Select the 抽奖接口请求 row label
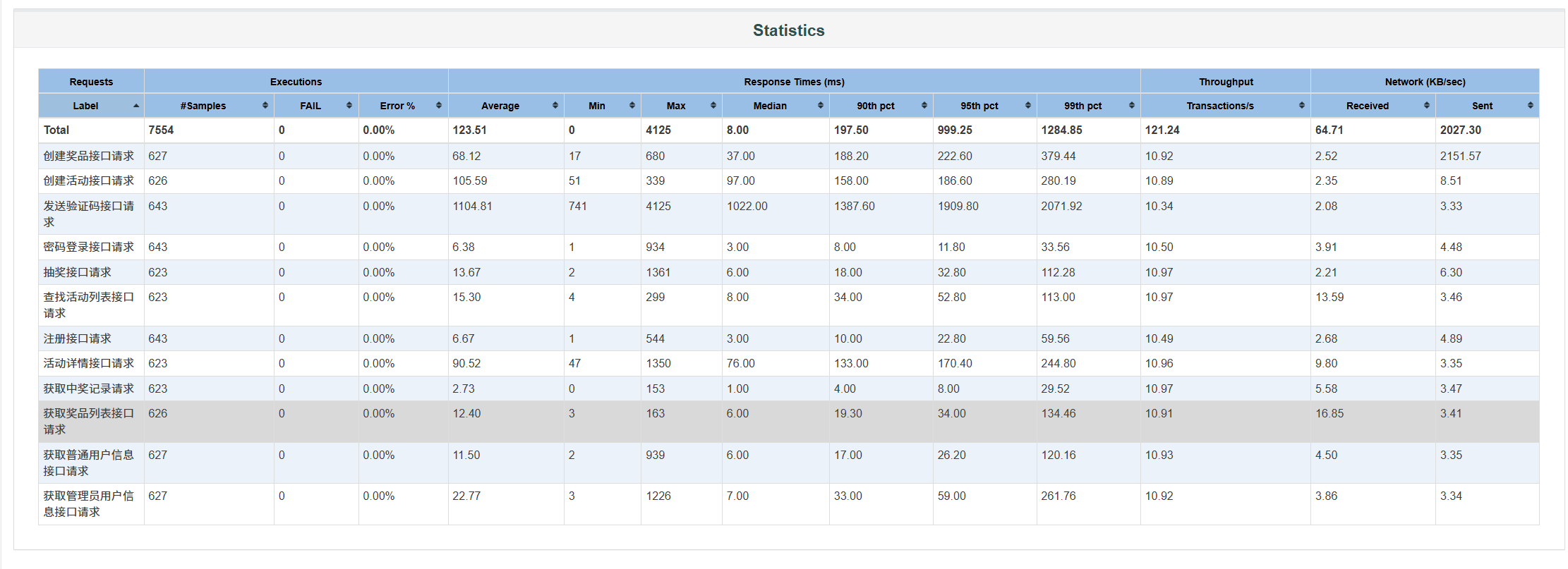This screenshot has height=569, width=1568. 77,272
